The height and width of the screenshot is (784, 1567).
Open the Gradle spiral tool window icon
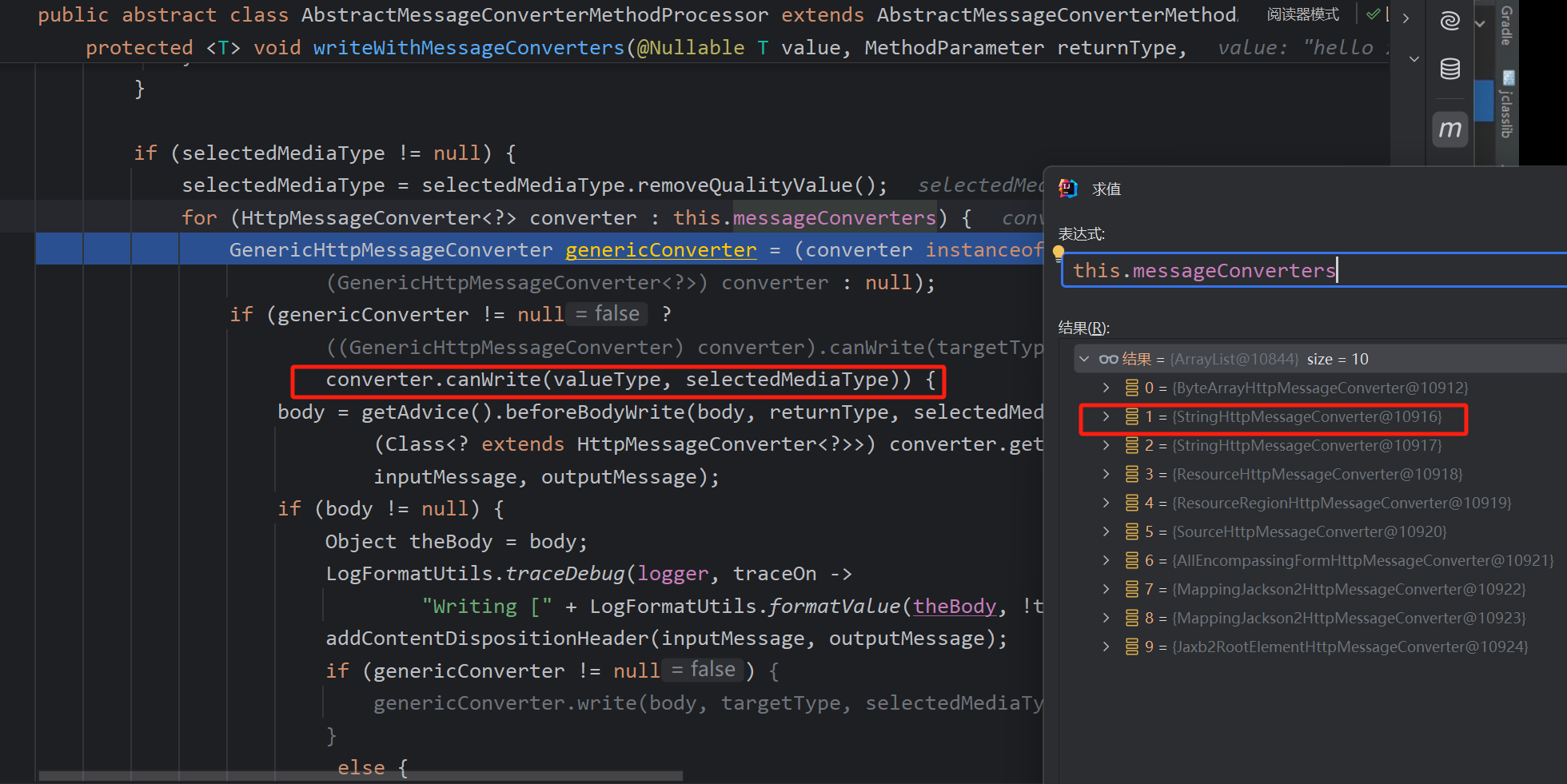[x=1449, y=21]
